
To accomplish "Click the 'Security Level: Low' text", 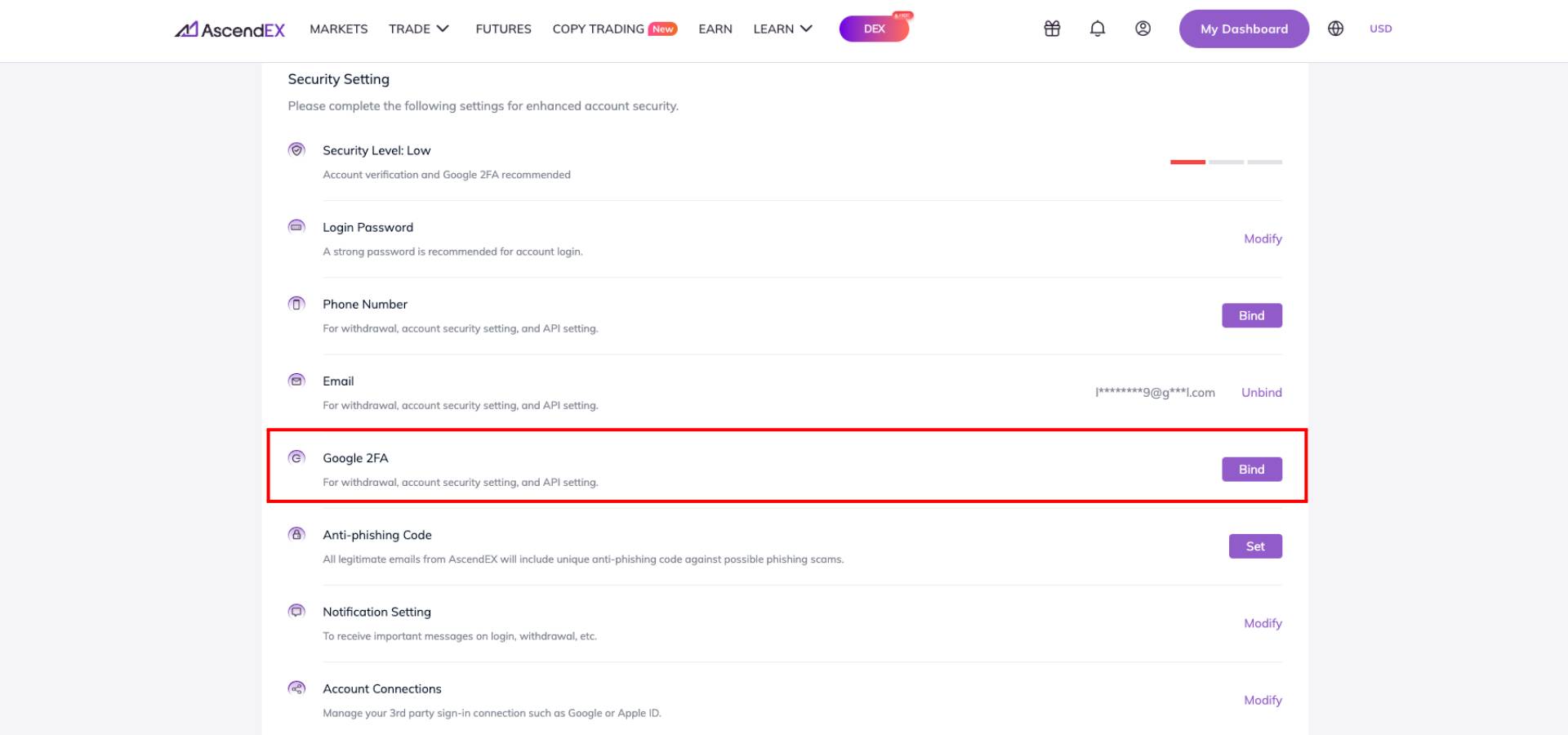I will pyautogui.click(x=376, y=150).
